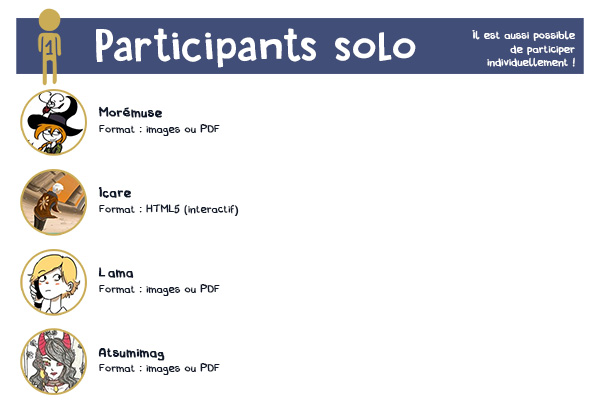Click the format line under Atsumimag

coord(159,368)
